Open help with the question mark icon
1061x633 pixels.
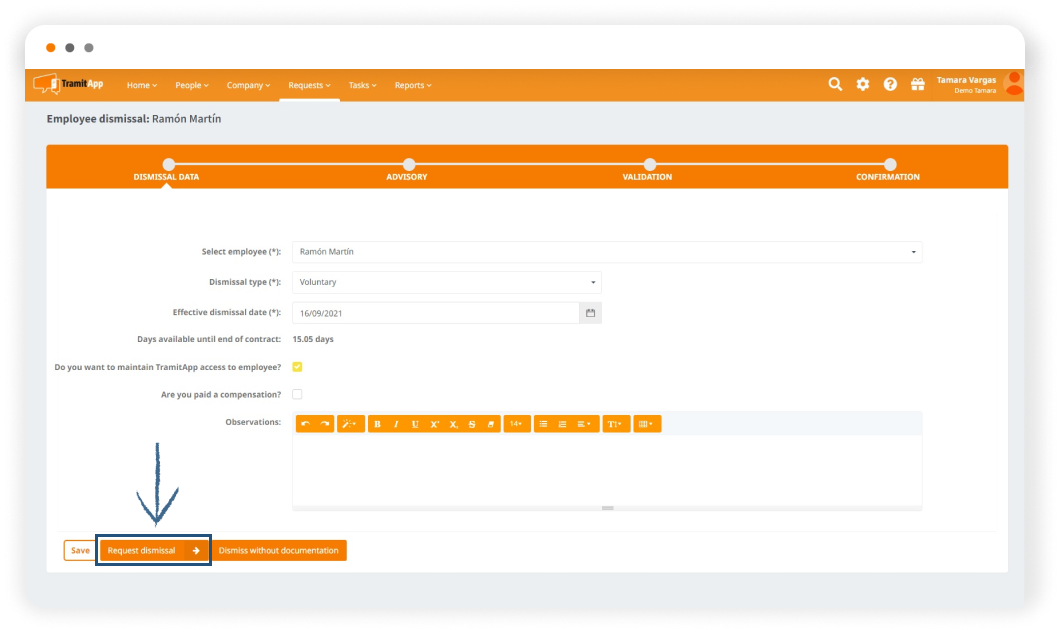pos(890,85)
